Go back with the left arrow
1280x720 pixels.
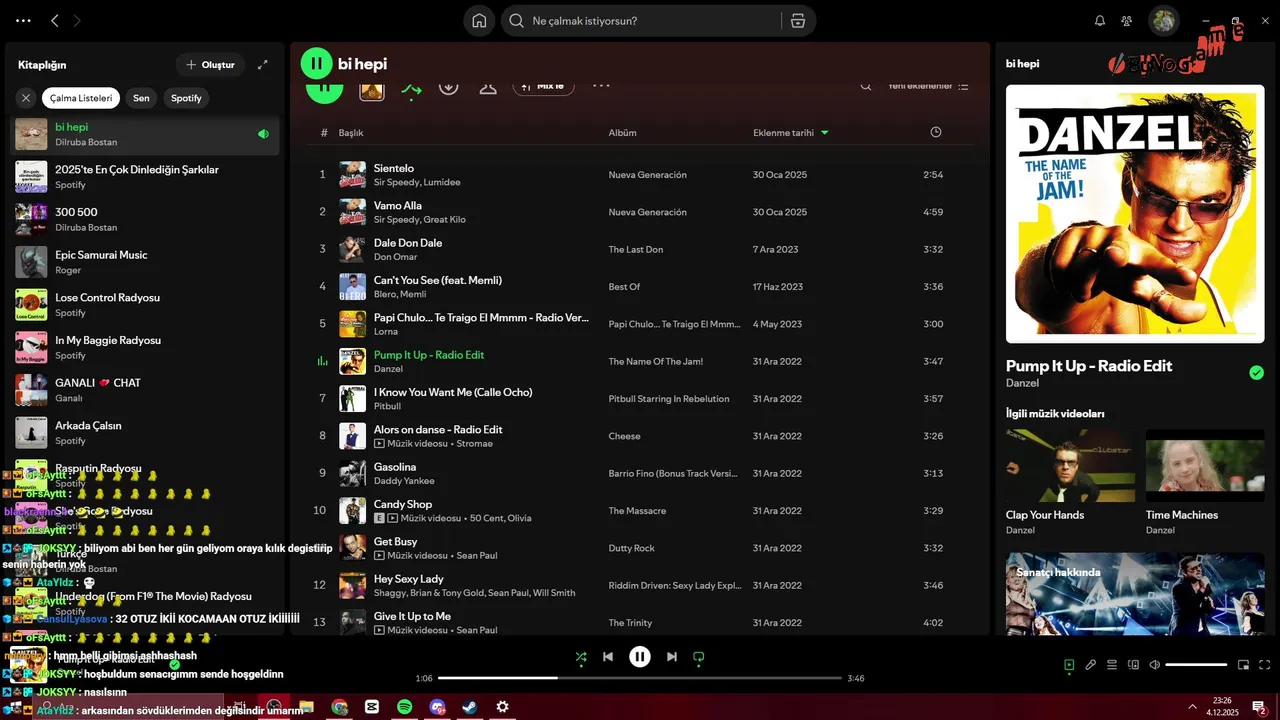(55, 21)
